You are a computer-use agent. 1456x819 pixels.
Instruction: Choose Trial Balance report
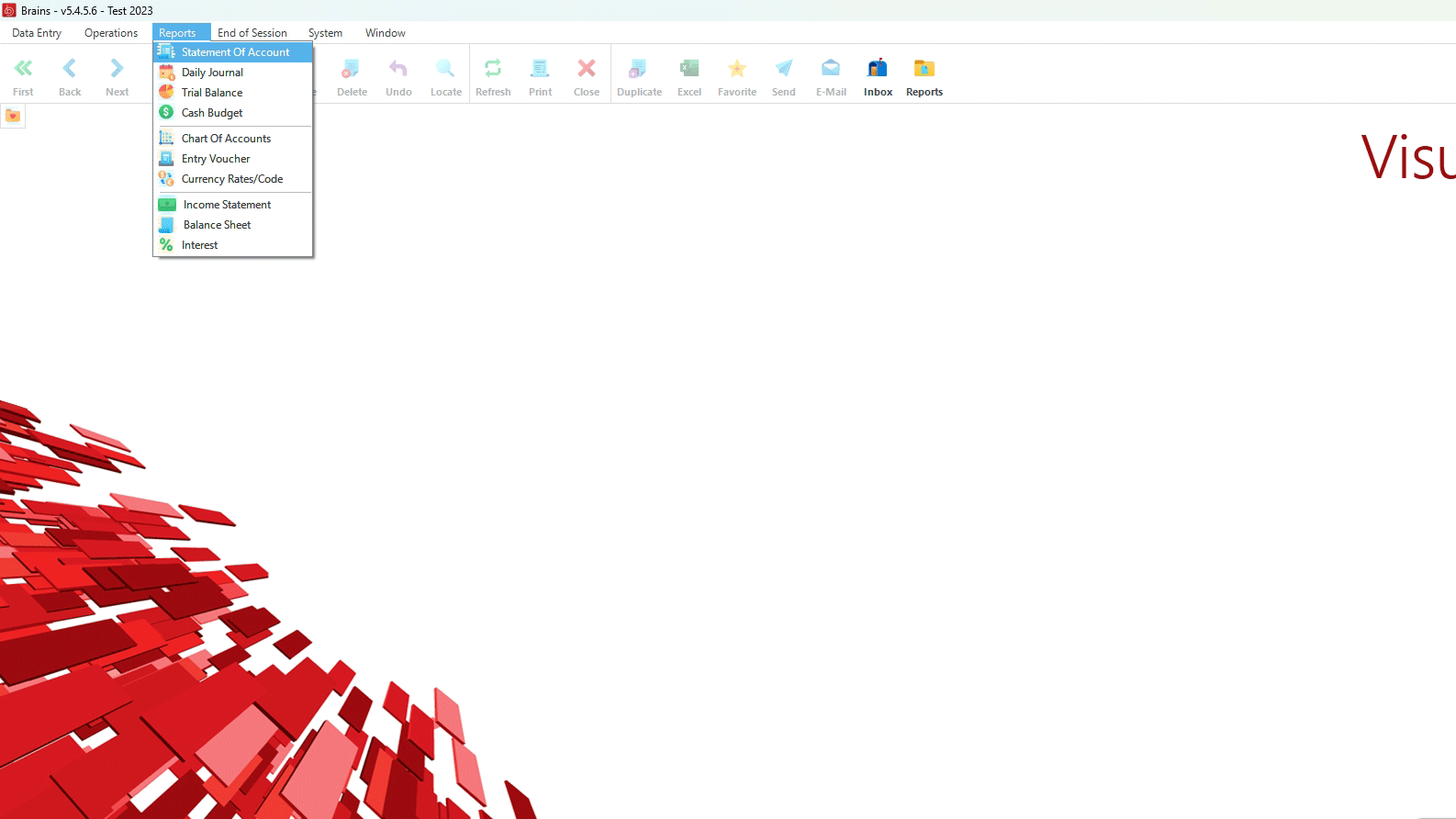point(233,93)
